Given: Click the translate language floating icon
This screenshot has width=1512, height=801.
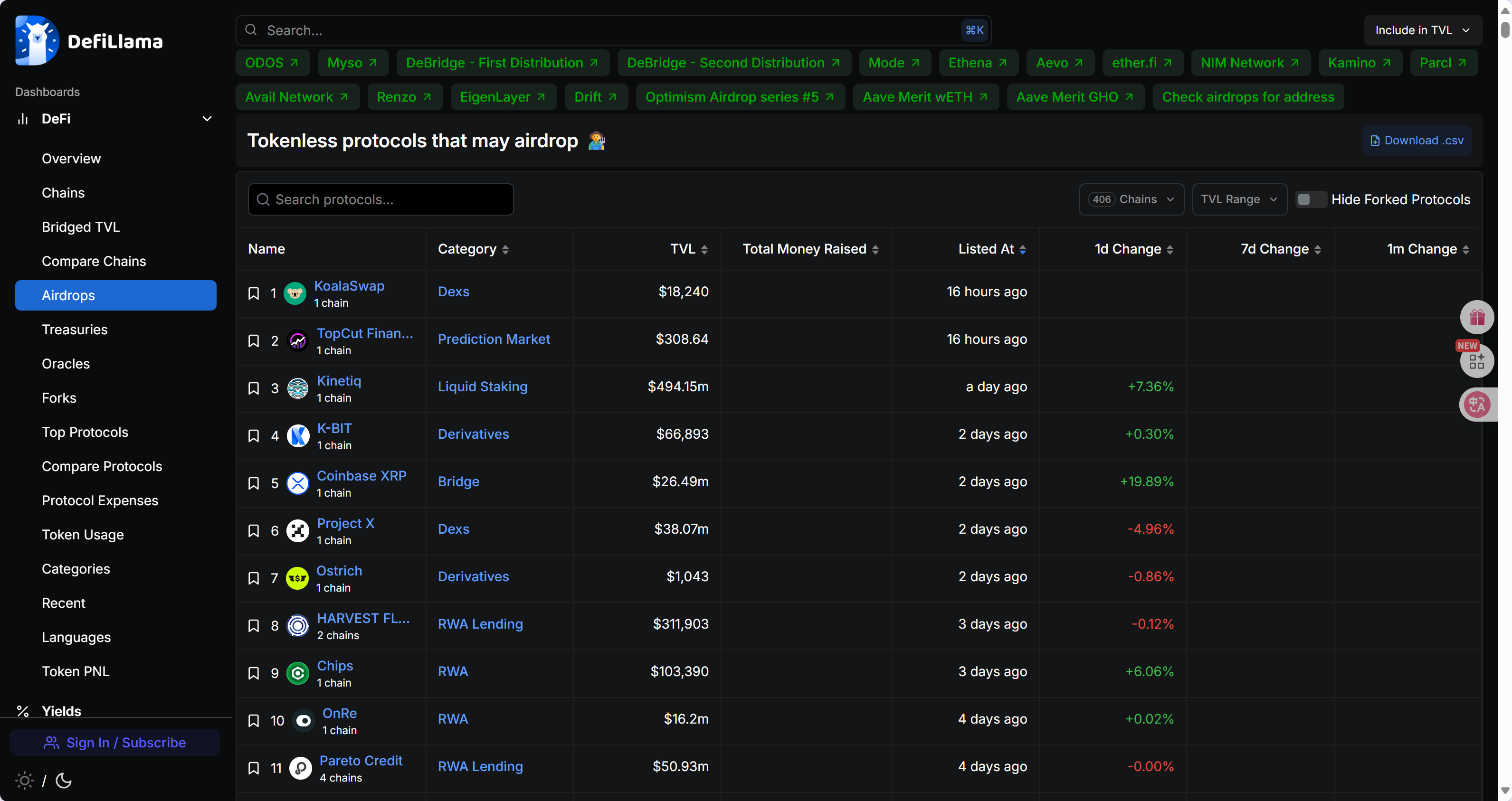Looking at the screenshot, I should [x=1477, y=405].
